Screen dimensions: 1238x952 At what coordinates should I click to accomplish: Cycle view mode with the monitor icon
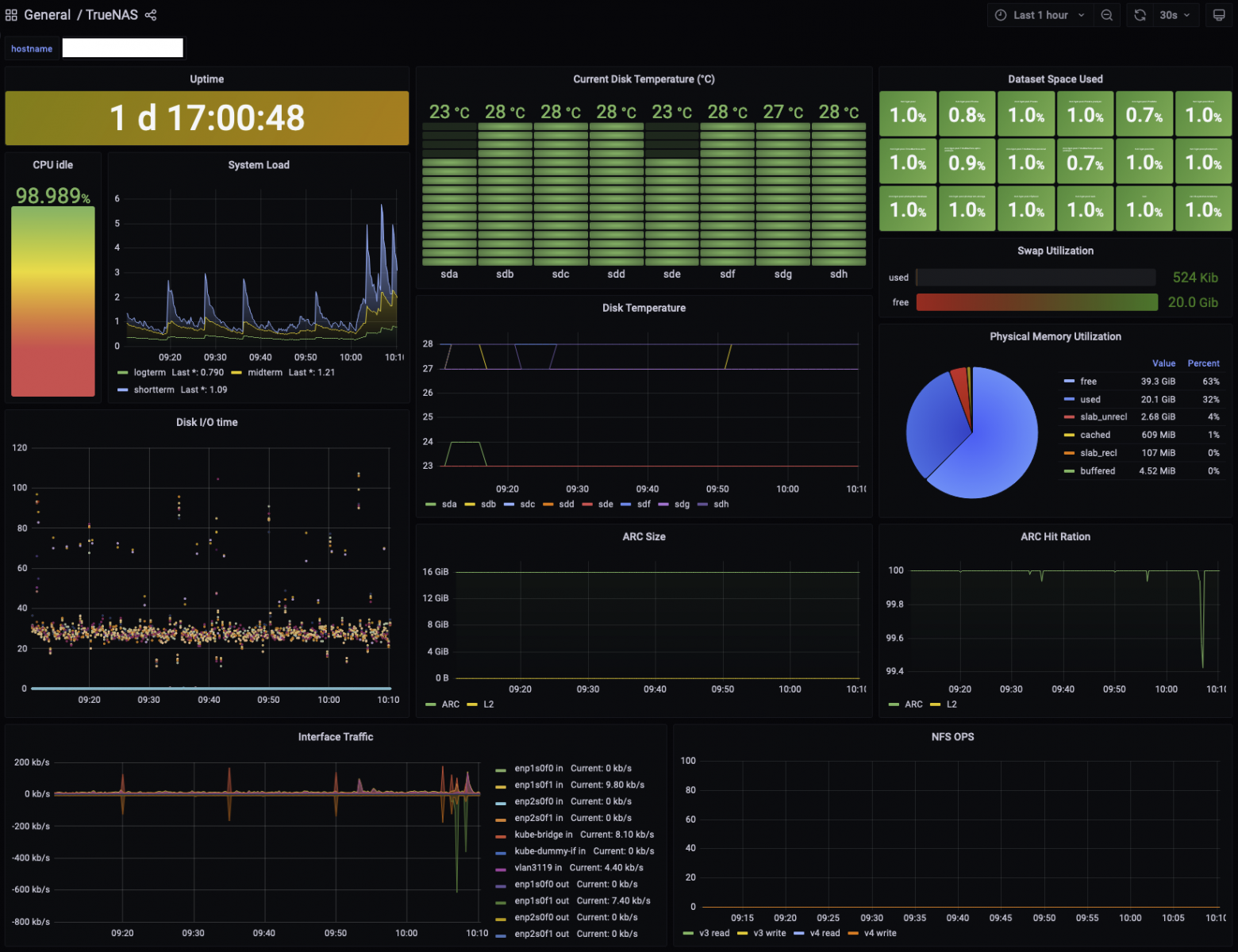(1220, 15)
